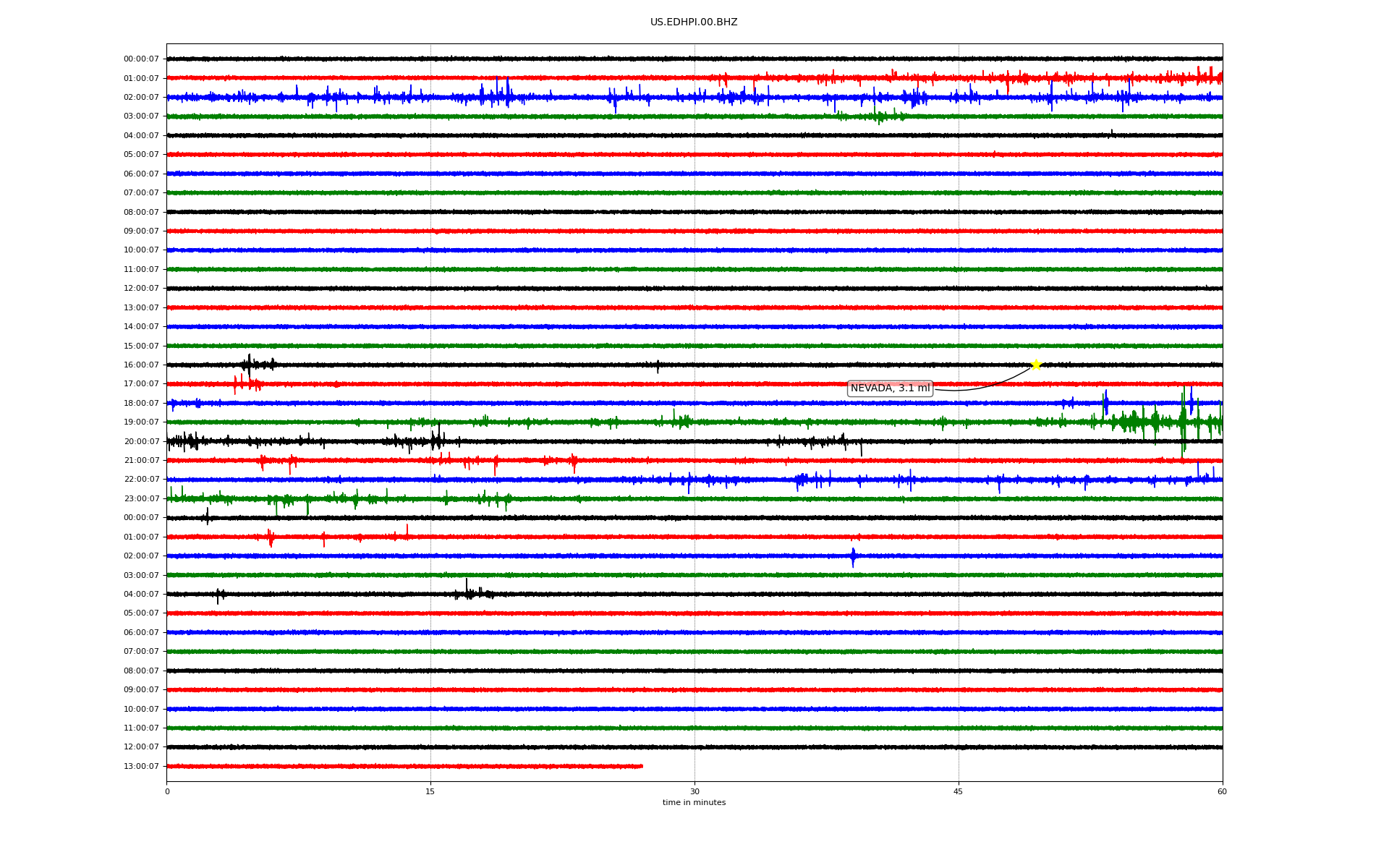This screenshot has height=868, width=1389.
Task: Click the blue burst on the lower 02:00:07 trace
Action: (853, 556)
